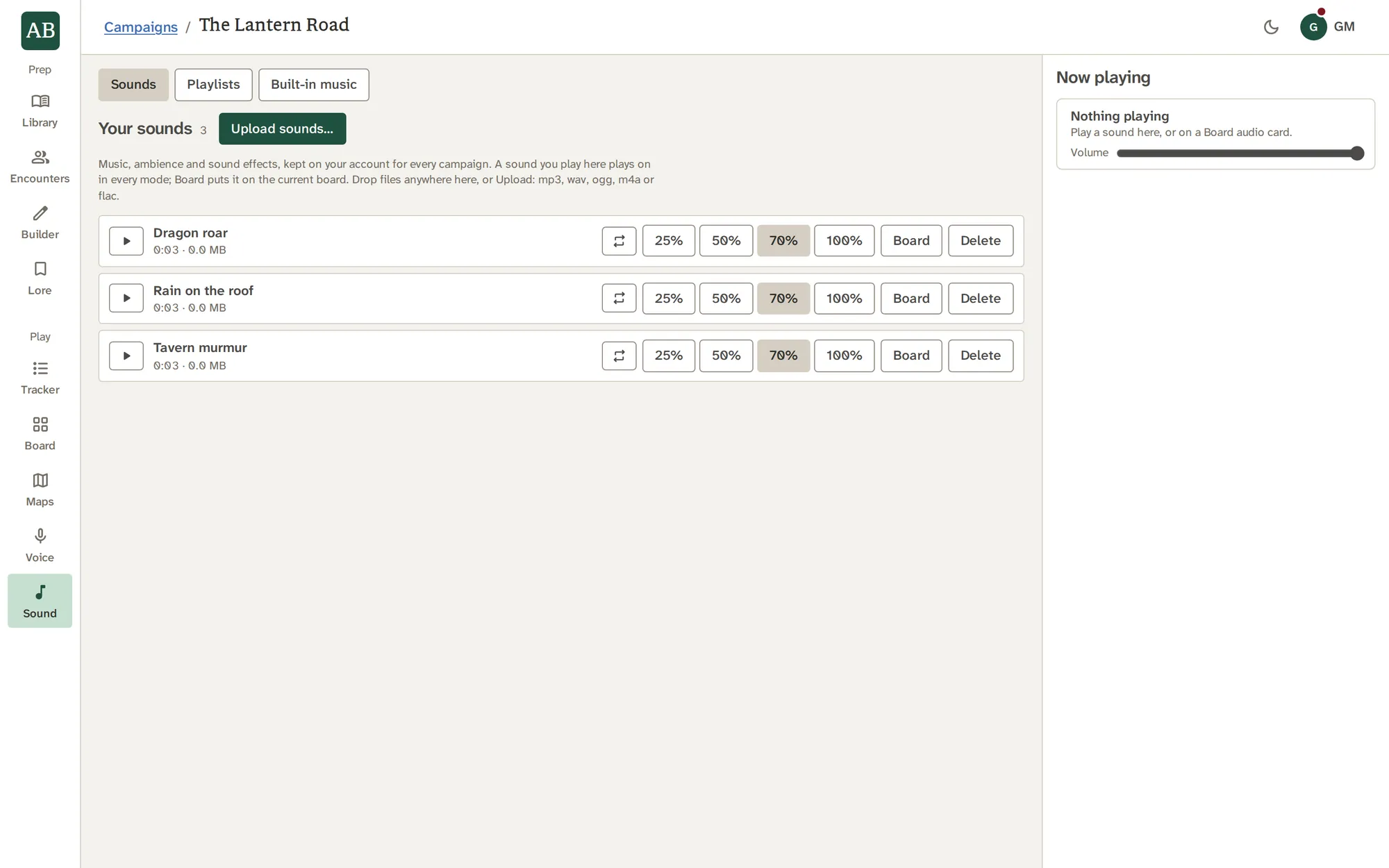Open the Board grid in sidebar

tap(40, 434)
